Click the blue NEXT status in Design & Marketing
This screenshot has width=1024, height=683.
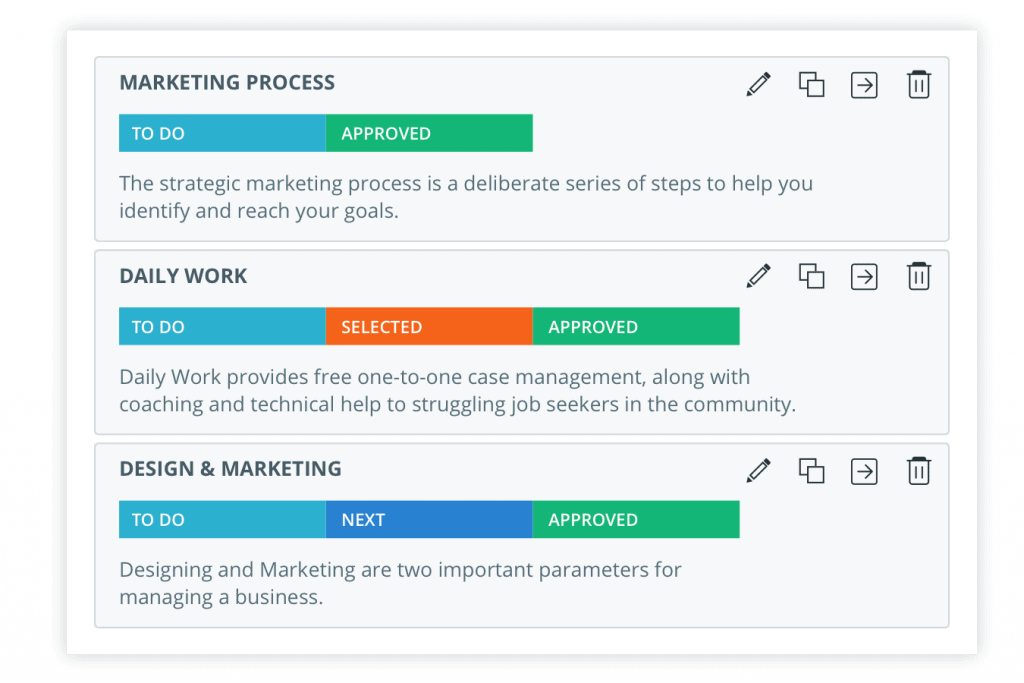click(x=429, y=520)
